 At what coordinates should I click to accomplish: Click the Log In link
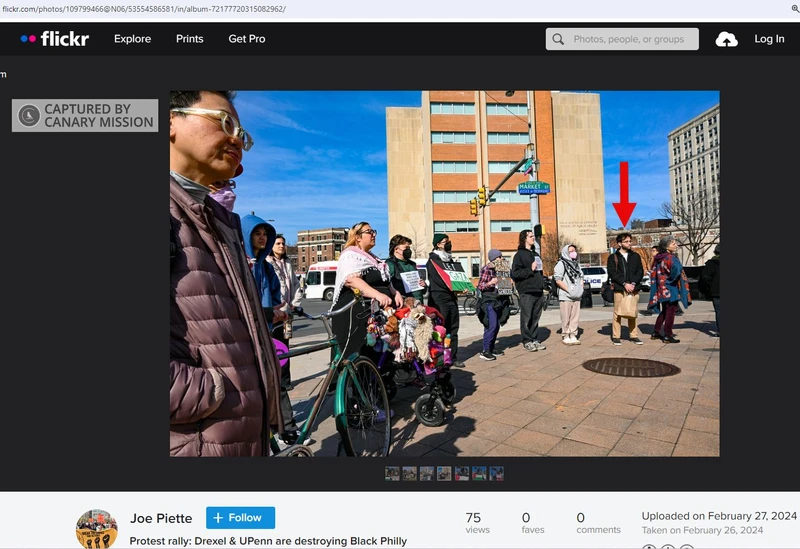769,39
